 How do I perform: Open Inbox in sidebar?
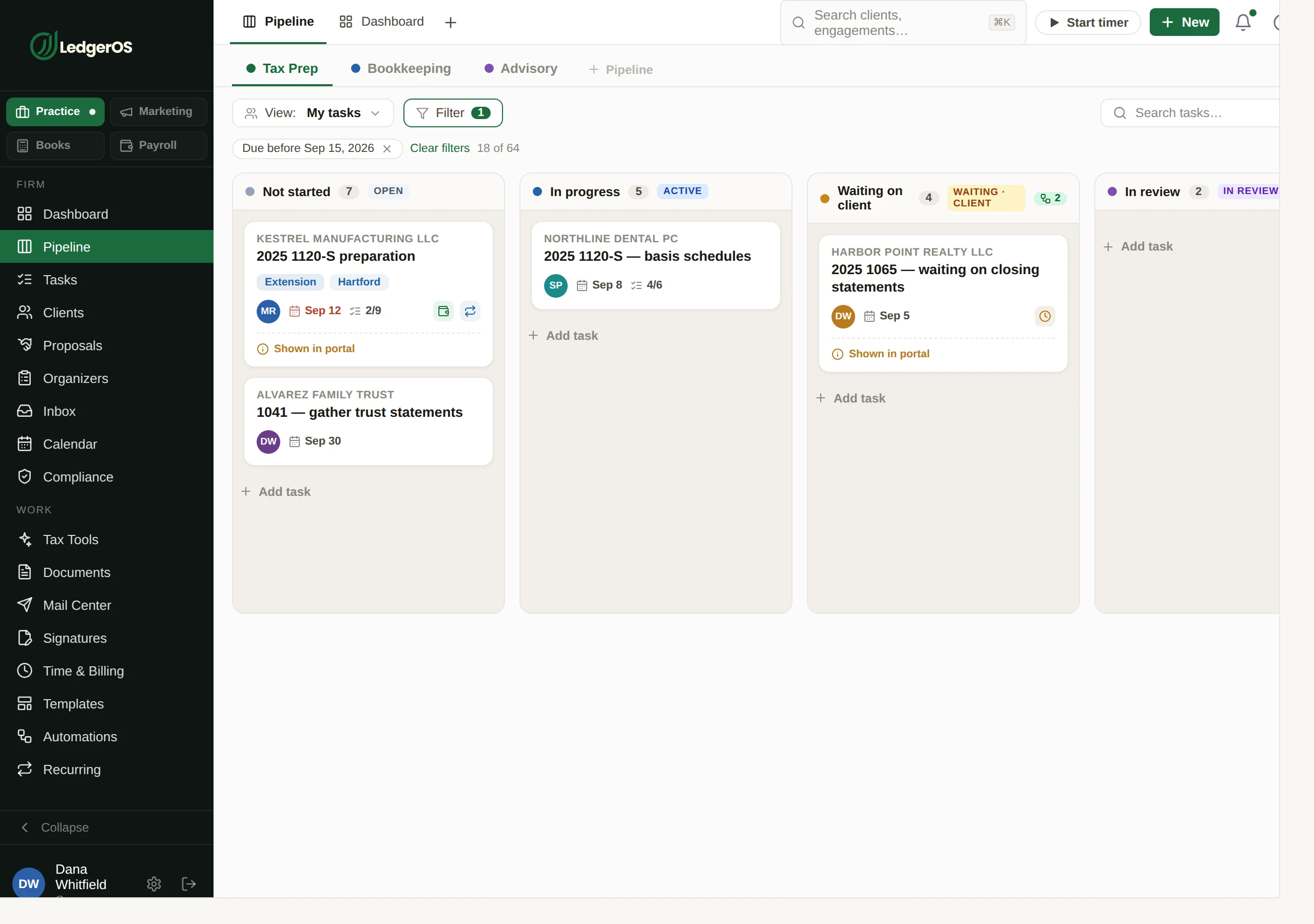coord(106,411)
